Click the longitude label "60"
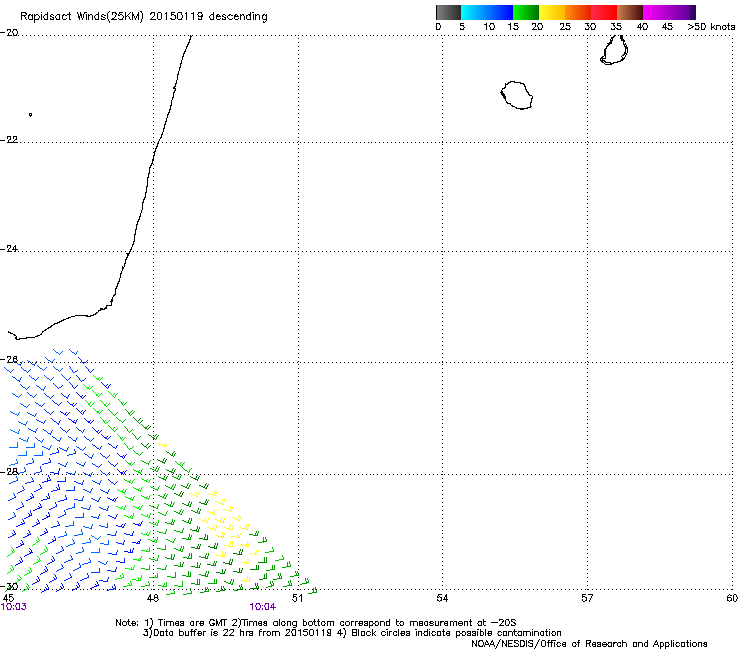 tap(732, 599)
